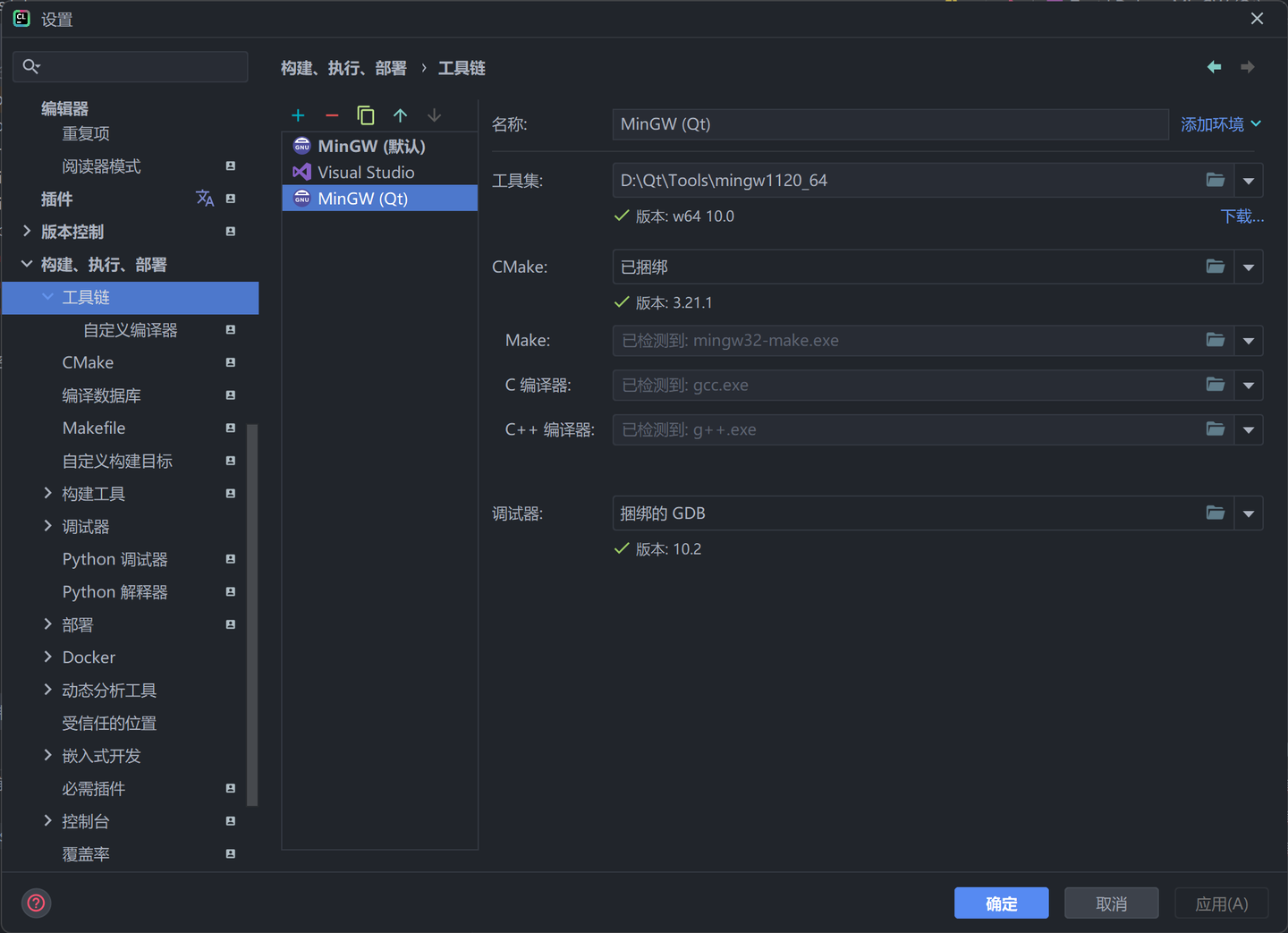
Task: Browse for a 工具集 directory via folder icon
Action: pyautogui.click(x=1216, y=180)
